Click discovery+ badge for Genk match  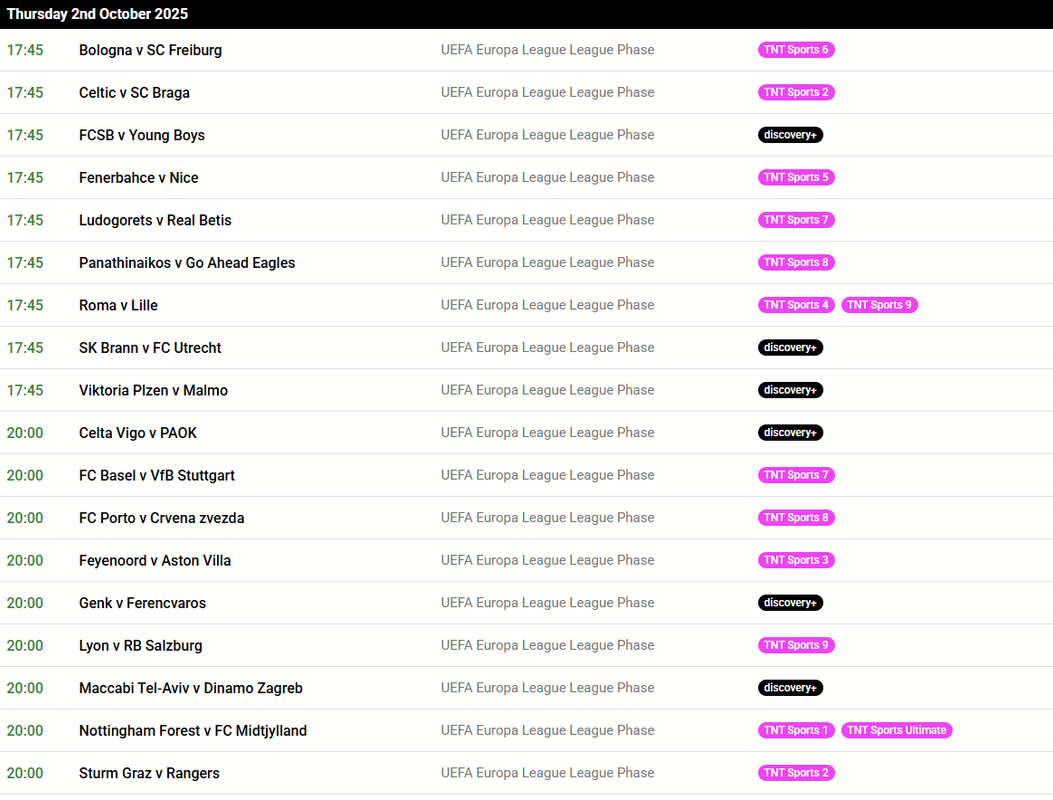pyautogui.click(x=790, y=603)
